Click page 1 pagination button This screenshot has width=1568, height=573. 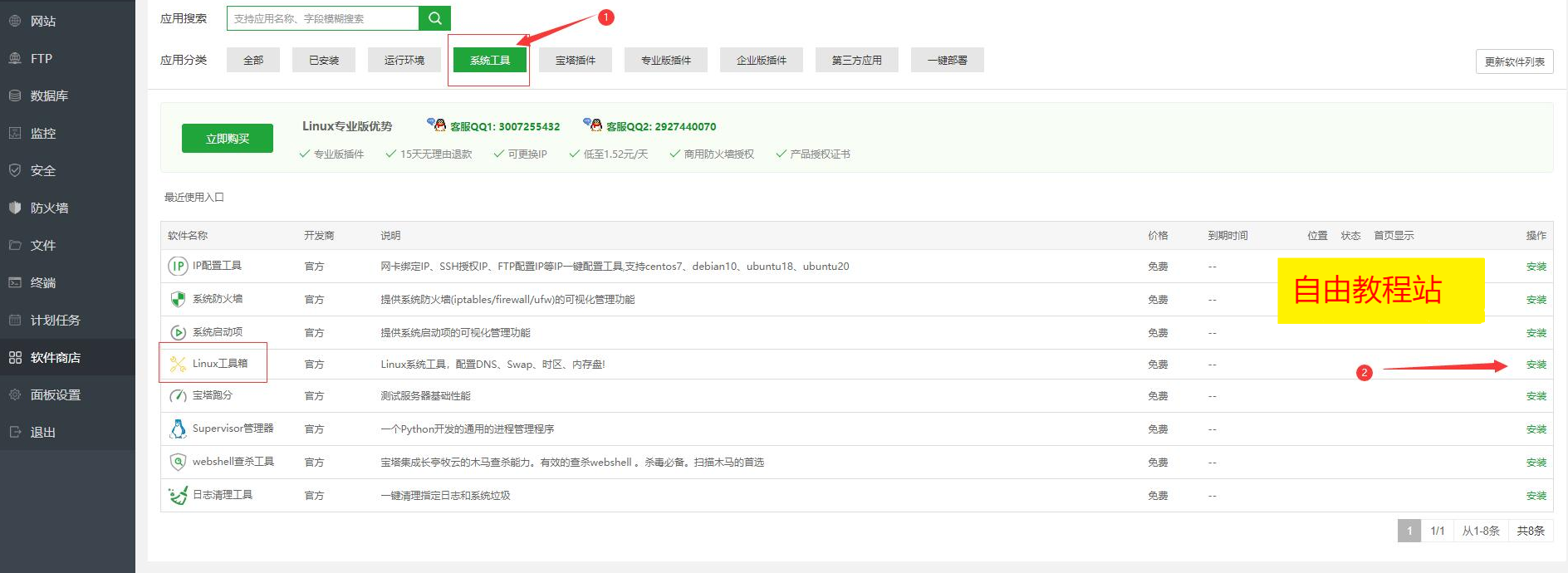[x=1409, y=531]
